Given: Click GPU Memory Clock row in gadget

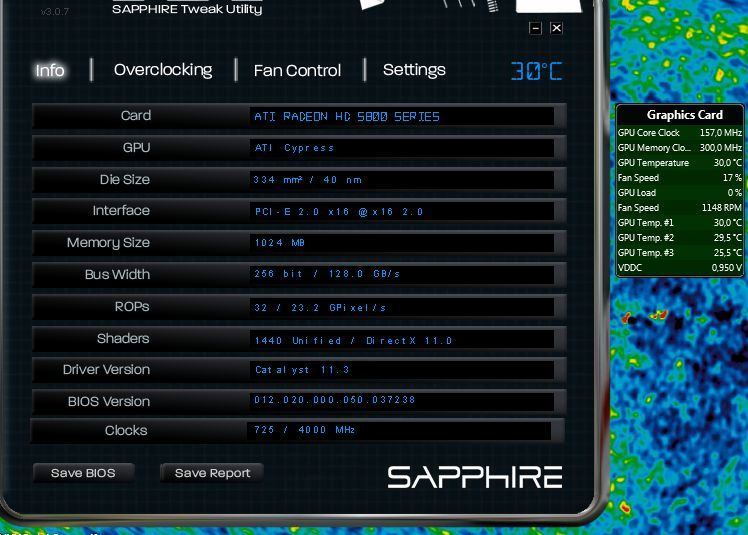Looking at the screenshot, I should [680, 148].
